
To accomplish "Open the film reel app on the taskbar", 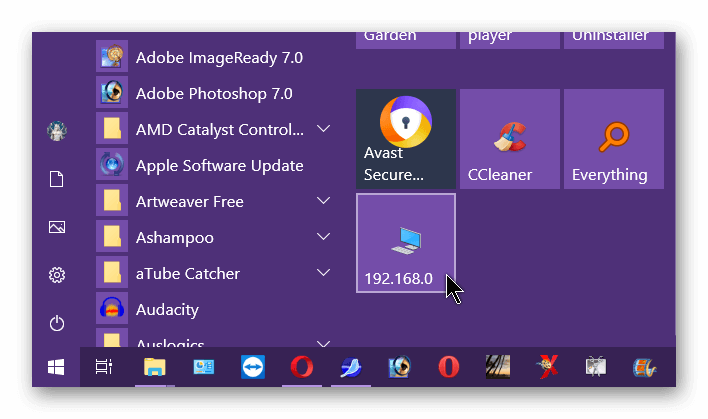I will tap(644, 367).
